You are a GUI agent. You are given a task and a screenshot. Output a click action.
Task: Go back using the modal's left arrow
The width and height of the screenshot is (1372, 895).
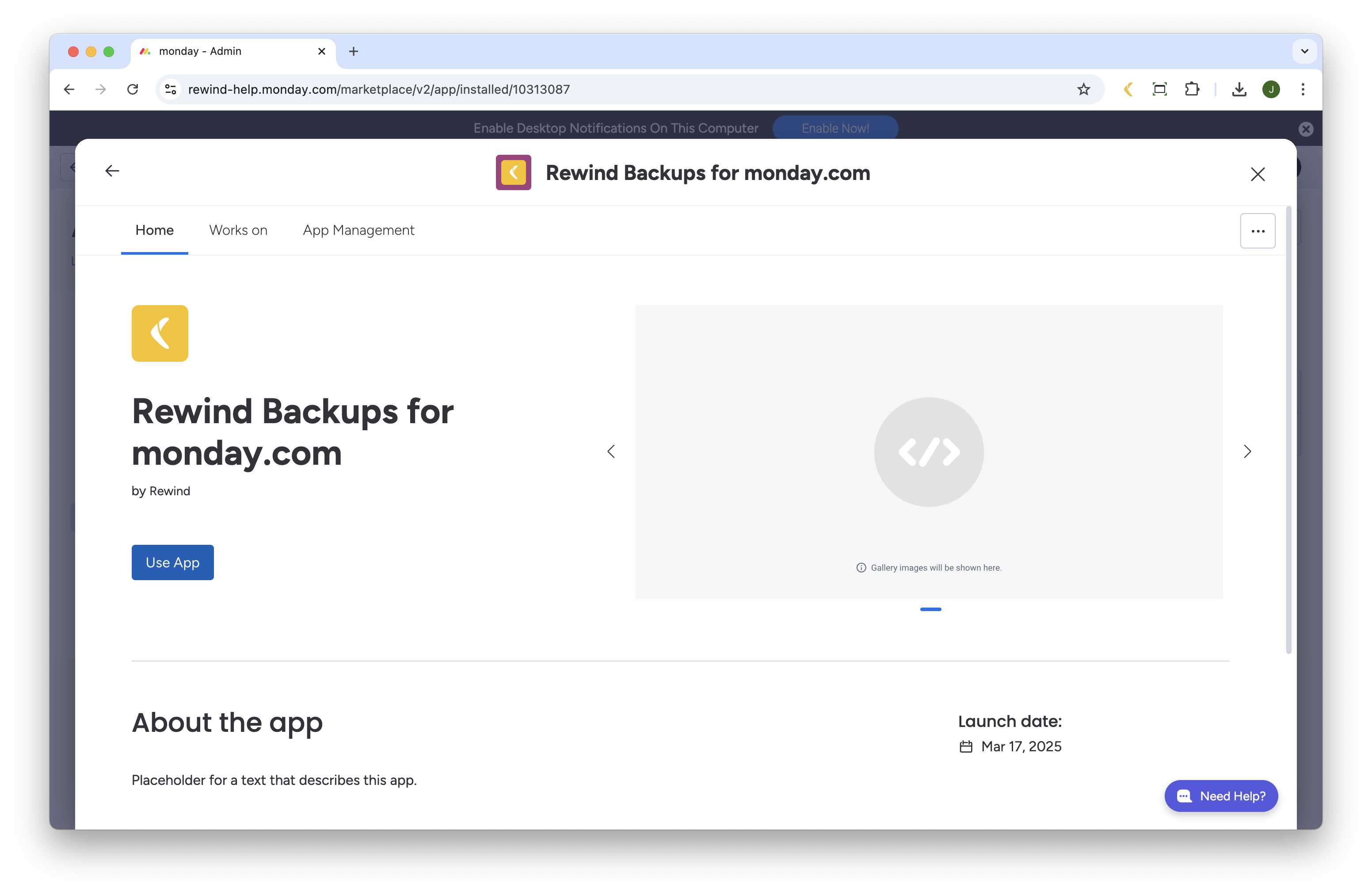click(x=112, y=171)
